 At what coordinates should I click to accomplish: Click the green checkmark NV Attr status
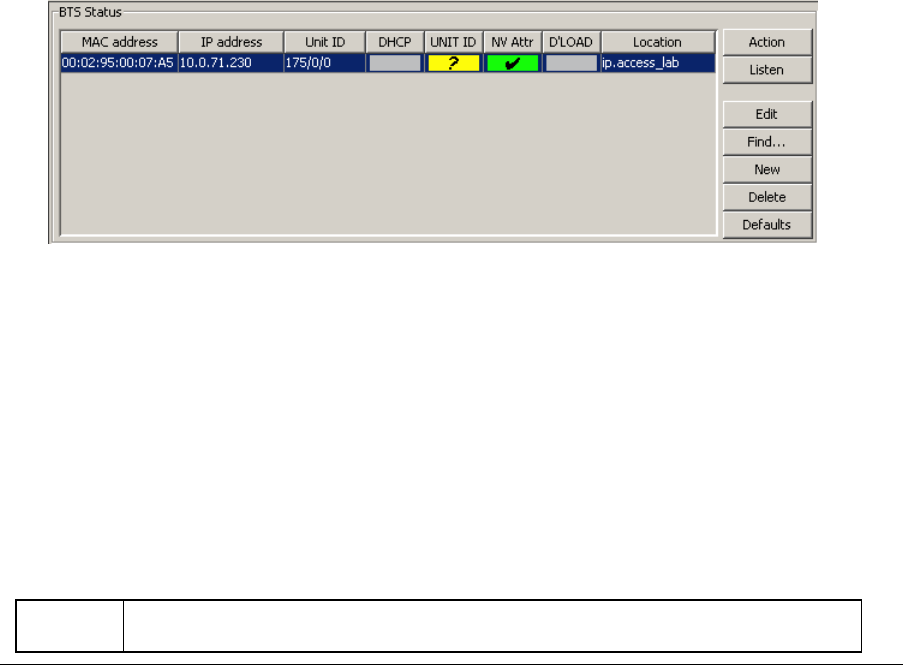pyautogui.click(x=513, y=63)
